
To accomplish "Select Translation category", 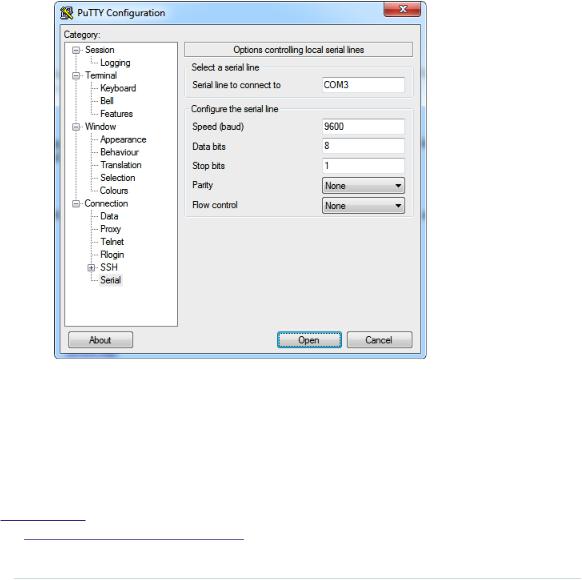I will [121, 165].
